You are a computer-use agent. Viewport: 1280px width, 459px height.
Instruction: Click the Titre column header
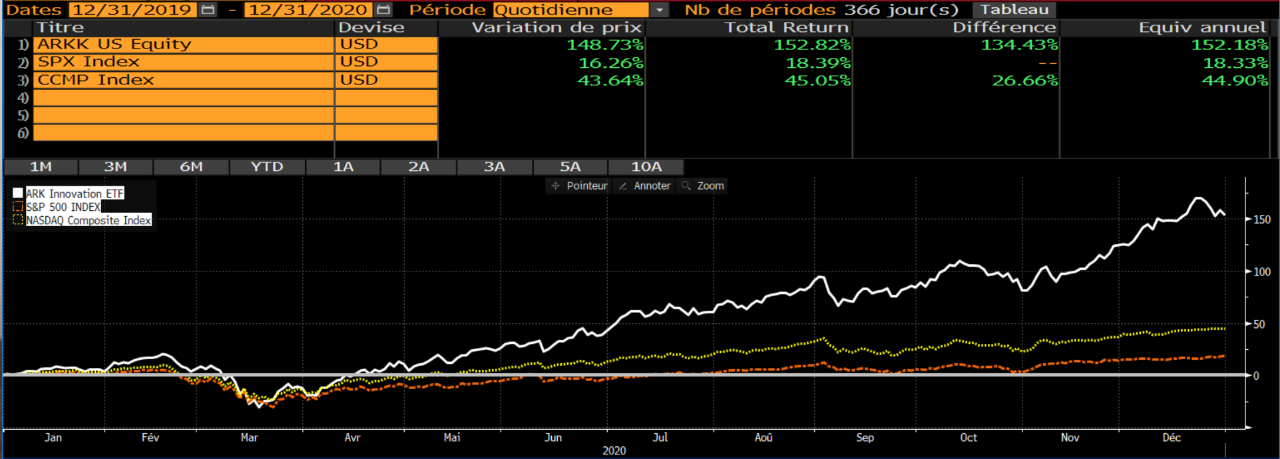click(60, 27)
